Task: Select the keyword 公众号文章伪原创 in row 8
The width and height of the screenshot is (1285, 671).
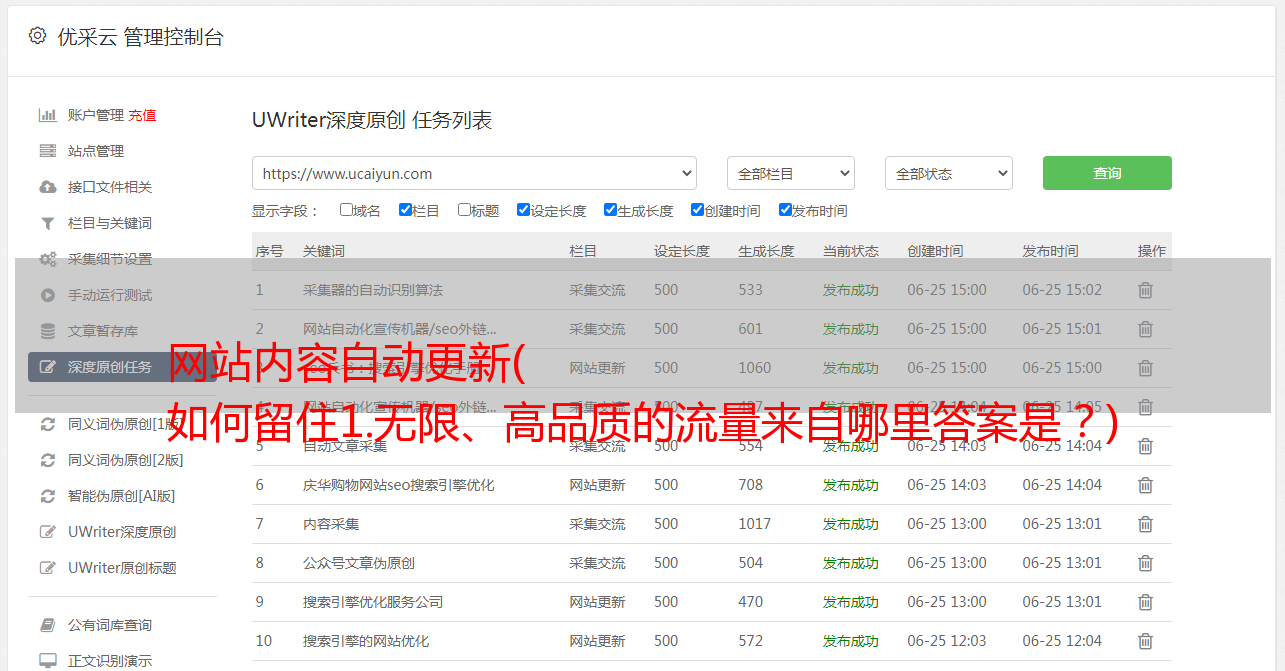Action: coord(358,563)
